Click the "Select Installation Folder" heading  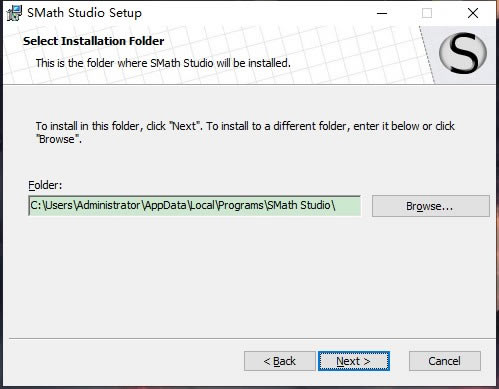pyautogui.click(x=94, y=41)
